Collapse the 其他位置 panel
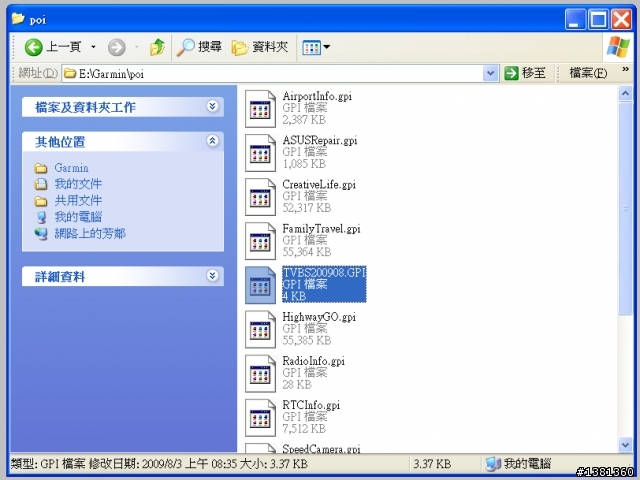The image size is (640, 480). [212, 141]
